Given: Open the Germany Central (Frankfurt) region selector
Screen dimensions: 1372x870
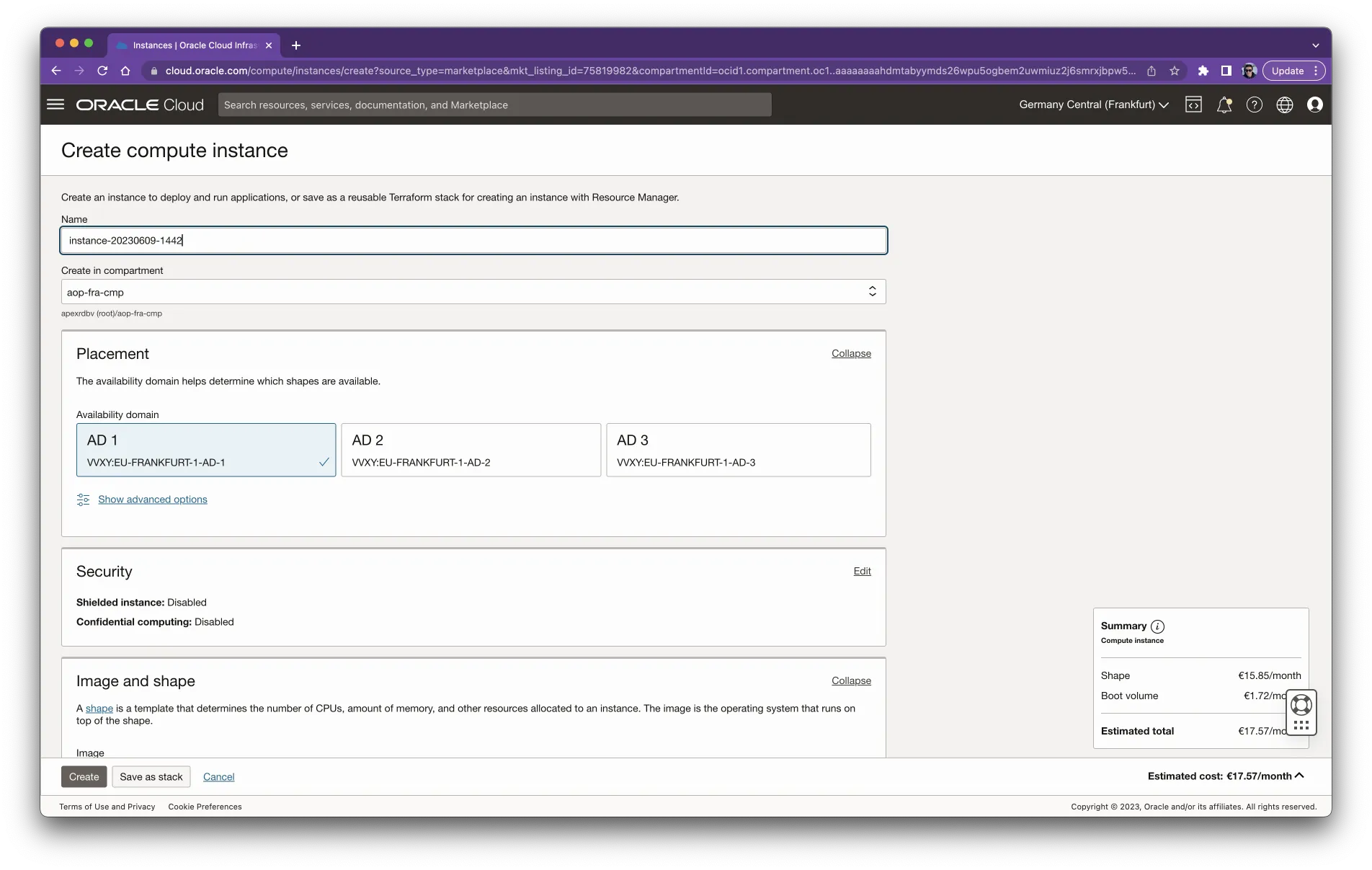Looking at the screenshot, I should point(1093,105).
